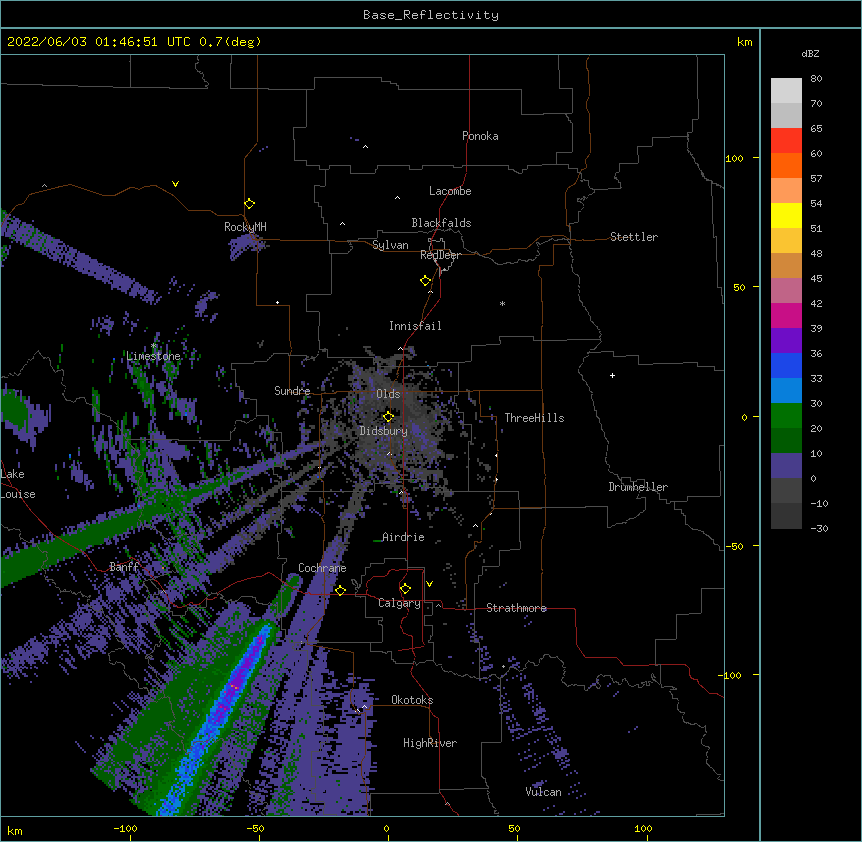Click the Sylvan label
The width and height of the screenshot is (862, 842).
click(390, 245)
